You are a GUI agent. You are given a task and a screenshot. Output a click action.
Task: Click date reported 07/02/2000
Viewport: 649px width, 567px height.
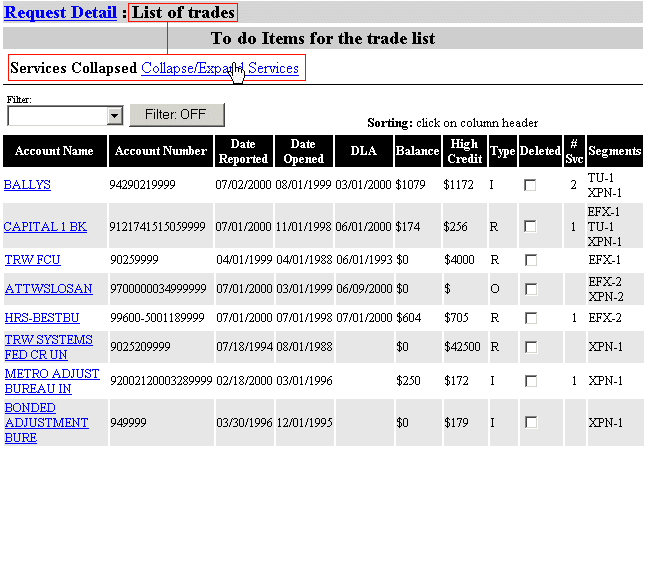click(x=243, y=185)
